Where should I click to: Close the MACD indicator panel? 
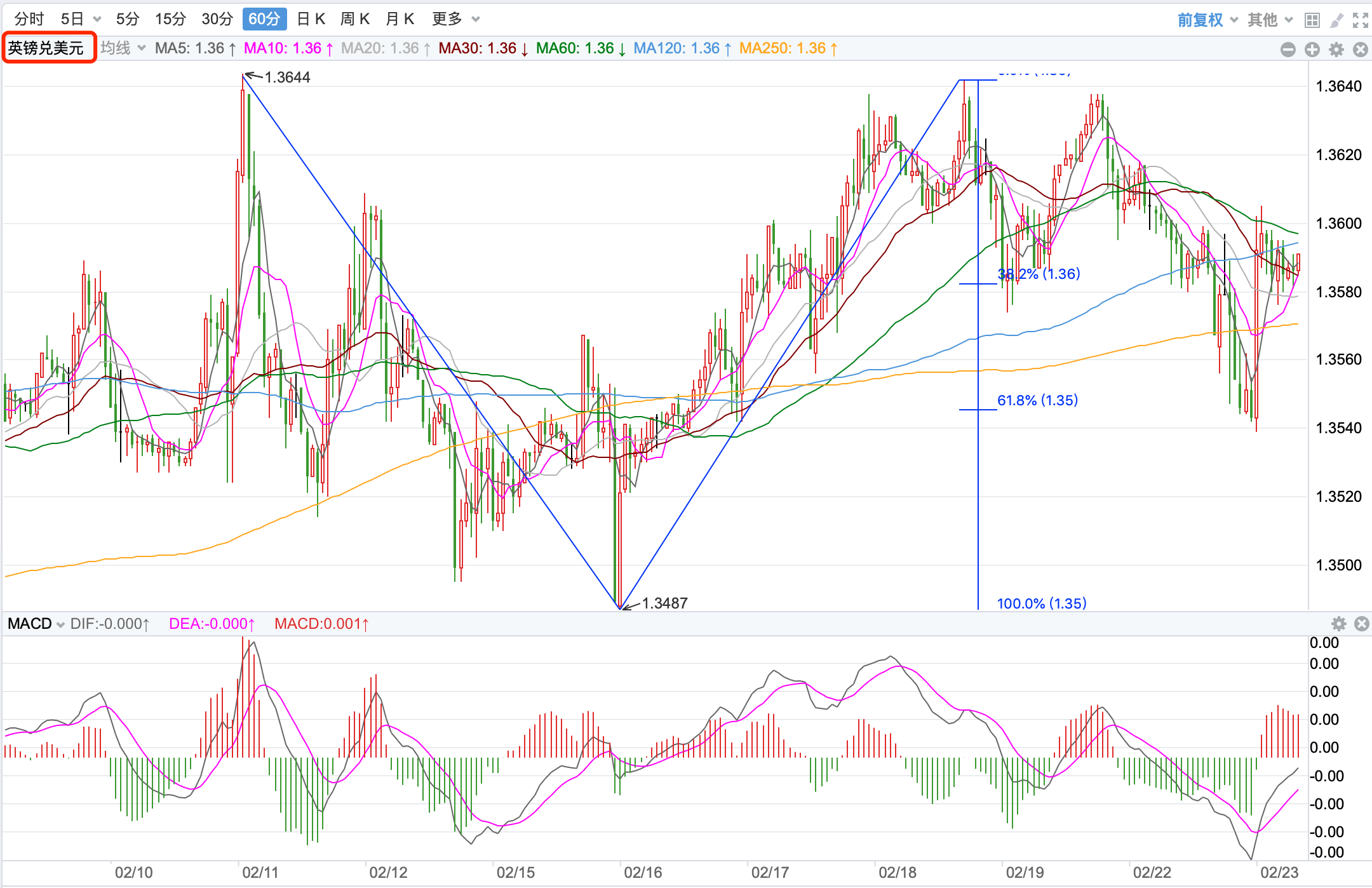point(1362,624)
